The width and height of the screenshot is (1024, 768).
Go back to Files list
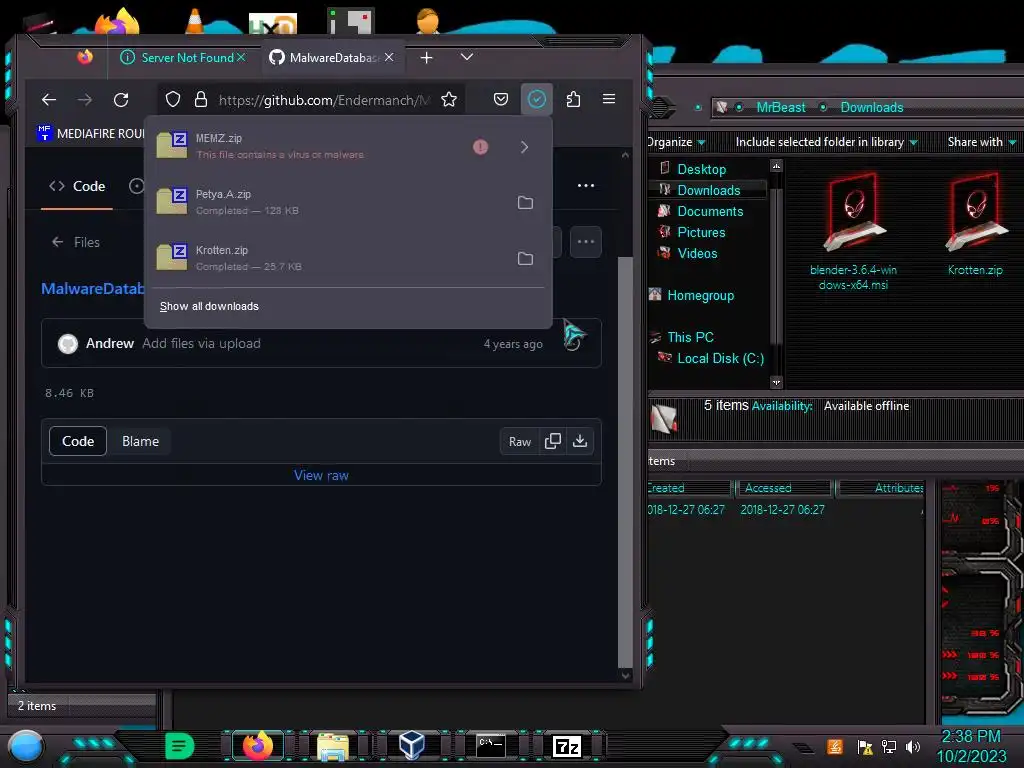point(76,242)
